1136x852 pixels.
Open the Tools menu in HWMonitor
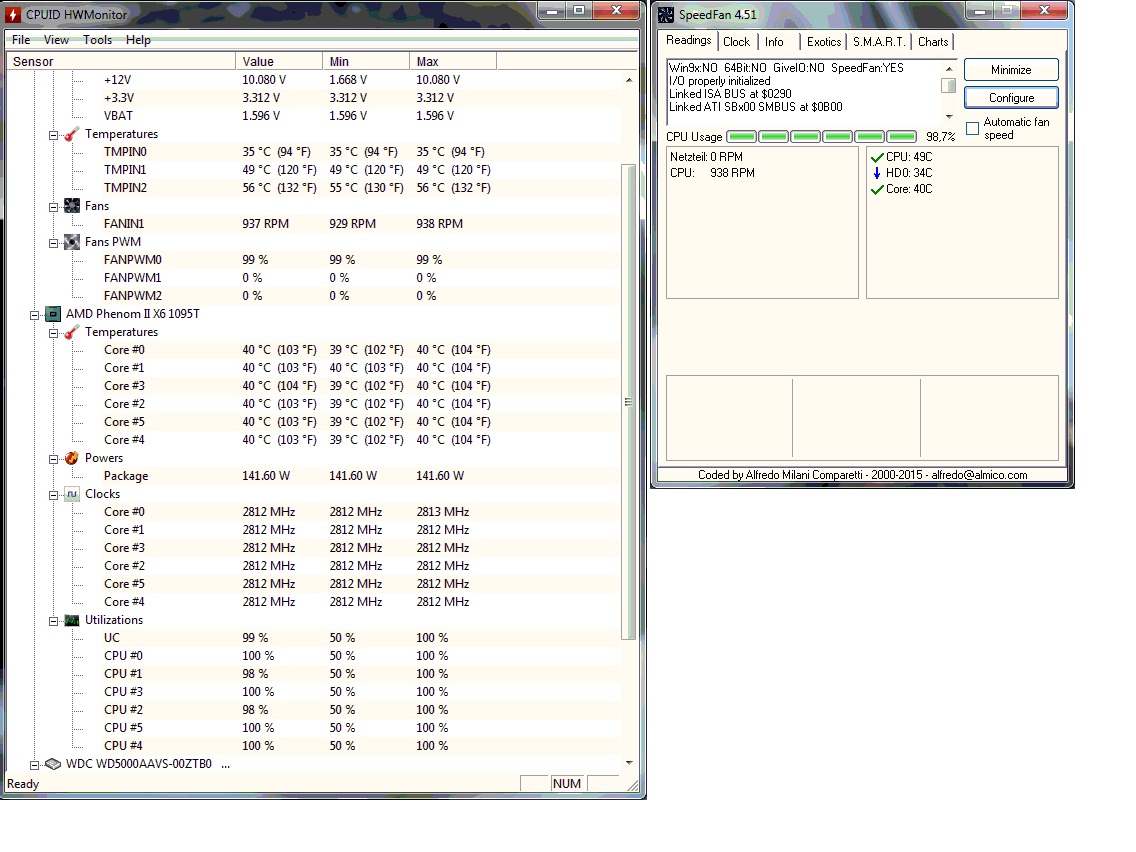(97, 40)
